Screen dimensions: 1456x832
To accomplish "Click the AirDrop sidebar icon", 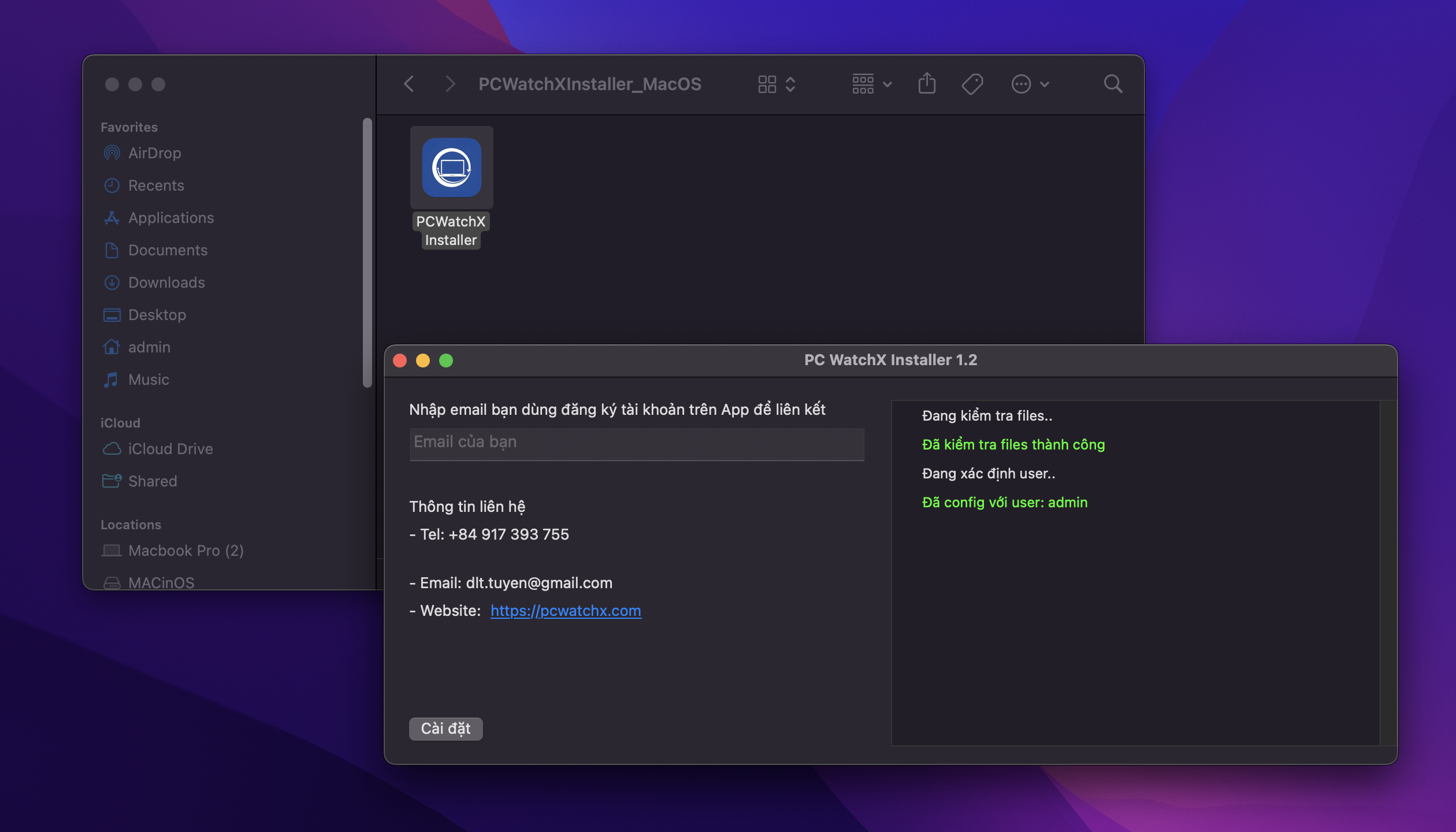I will (112, 153).
